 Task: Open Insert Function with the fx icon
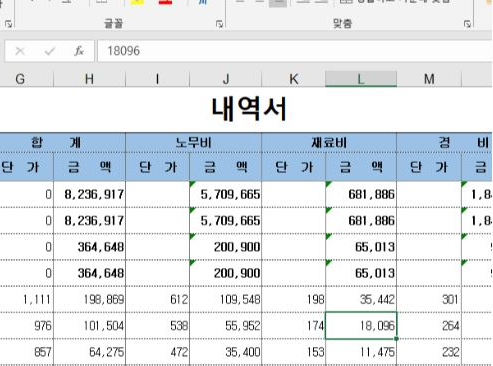point(79,51)
